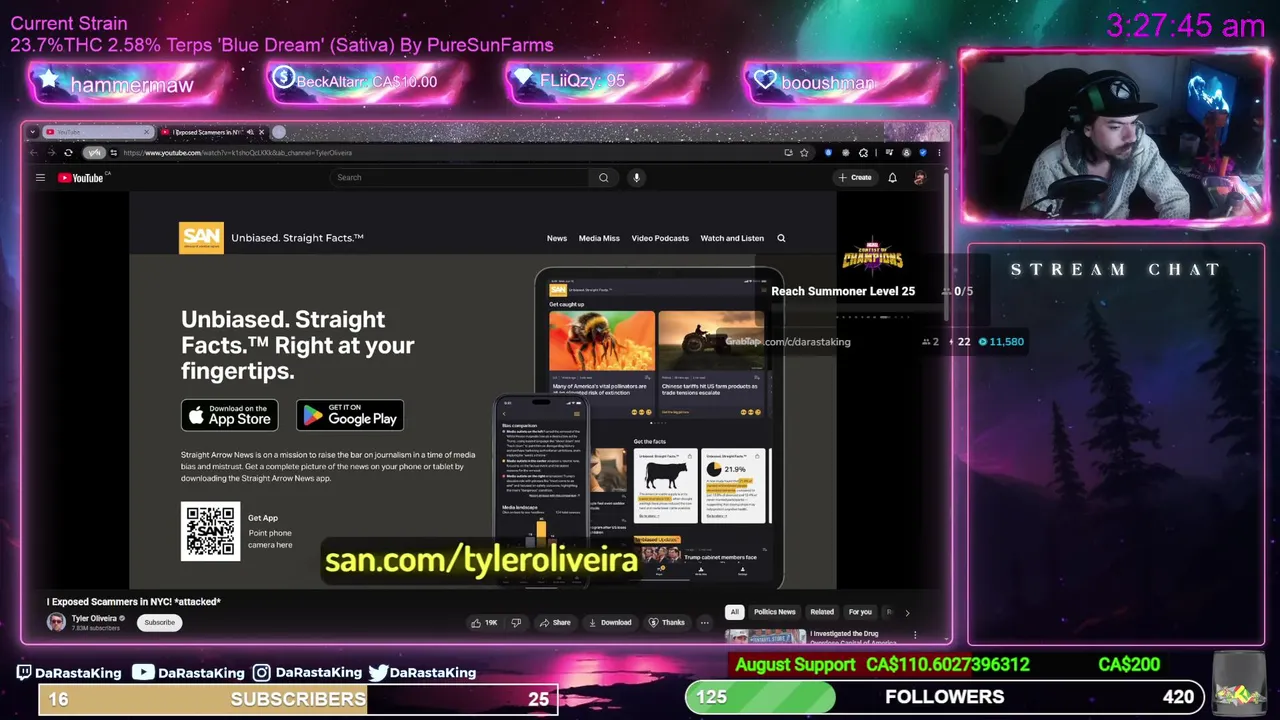Click the BeckAltarr CA$10.00 donation label
This screenshot has width=1280, height=720.
[367, 82]
